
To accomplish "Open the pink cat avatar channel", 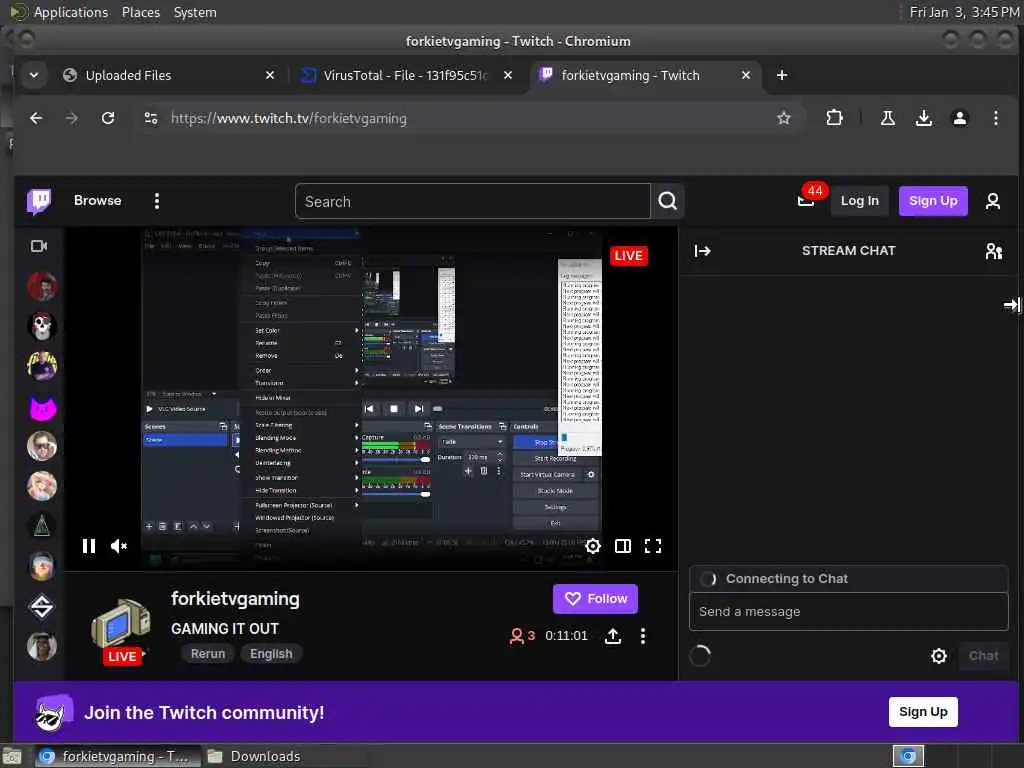I will point(43,409).
